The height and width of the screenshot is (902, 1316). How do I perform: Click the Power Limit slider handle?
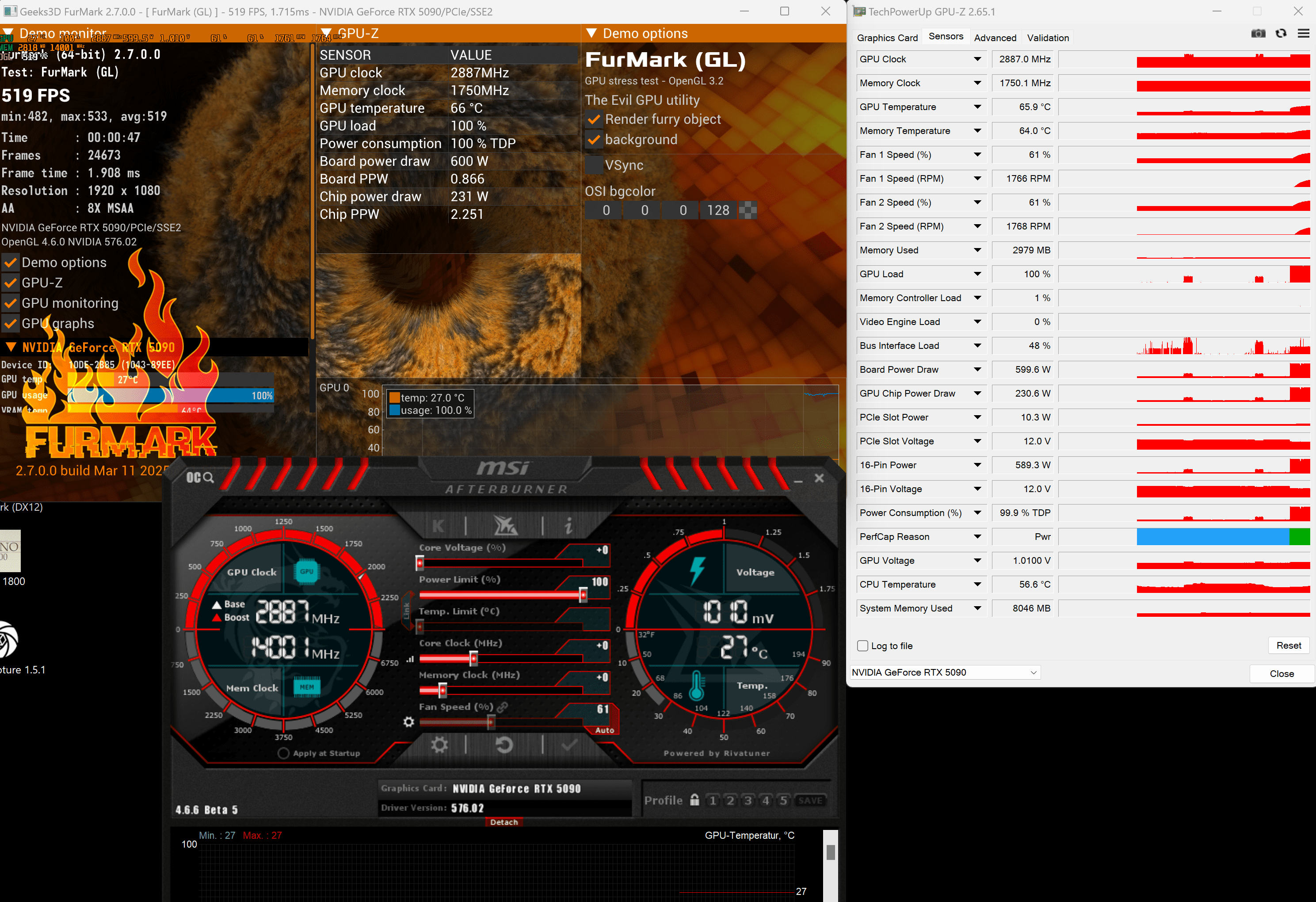[x=583, y=595]
